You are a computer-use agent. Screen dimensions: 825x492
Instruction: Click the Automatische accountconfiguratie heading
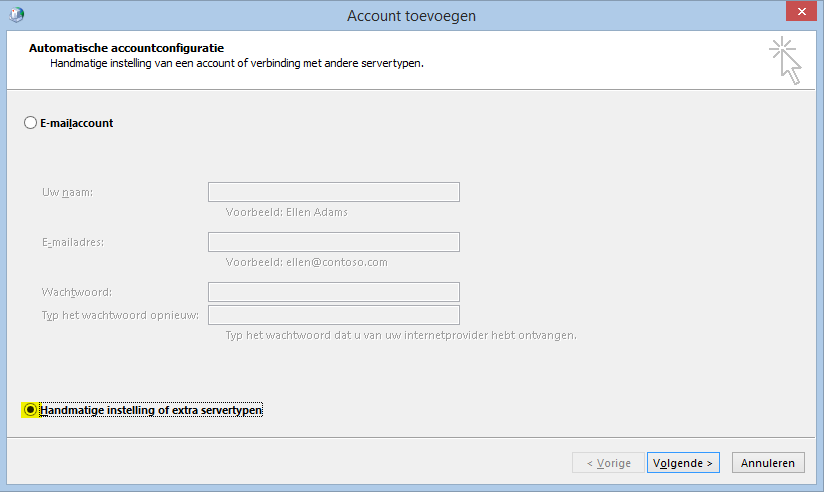point(126,47)
